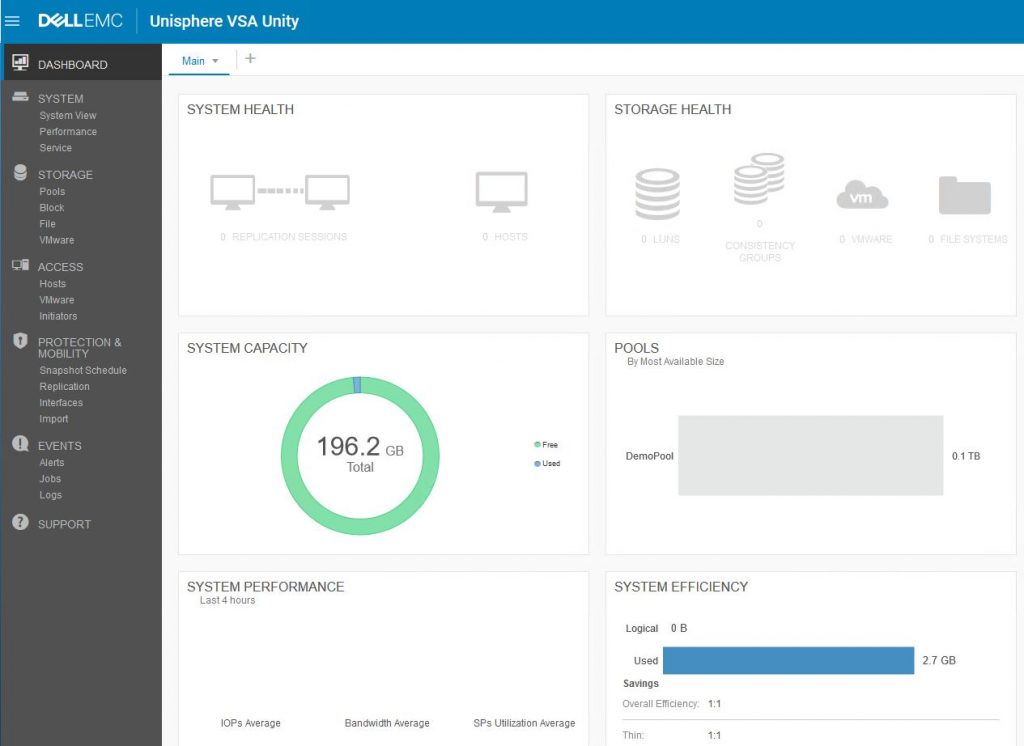Open Initiators page

click(x=58, y=316)
